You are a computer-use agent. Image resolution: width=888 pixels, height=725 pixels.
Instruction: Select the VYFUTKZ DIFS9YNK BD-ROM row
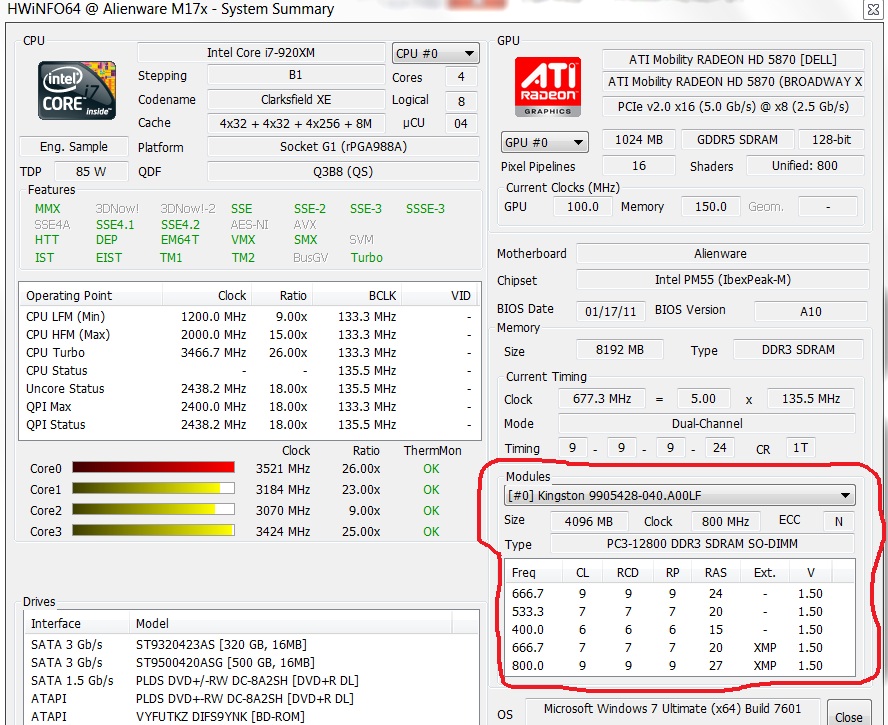(252, 717)
